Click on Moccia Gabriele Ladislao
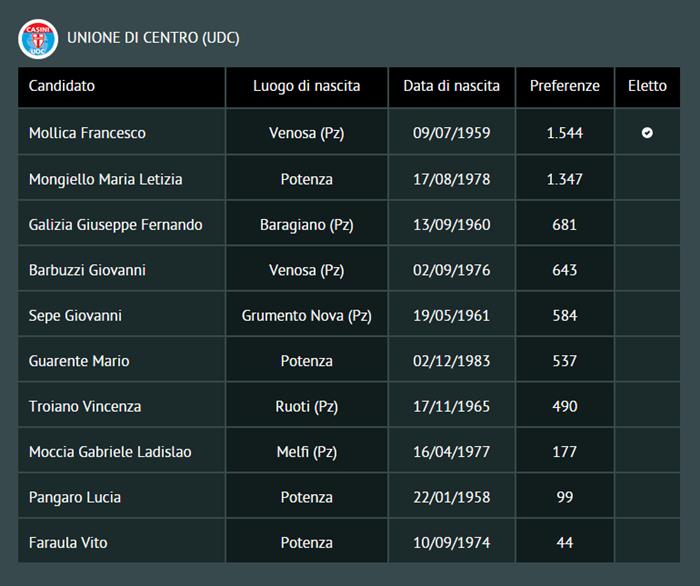 click(x=110, y=452)
